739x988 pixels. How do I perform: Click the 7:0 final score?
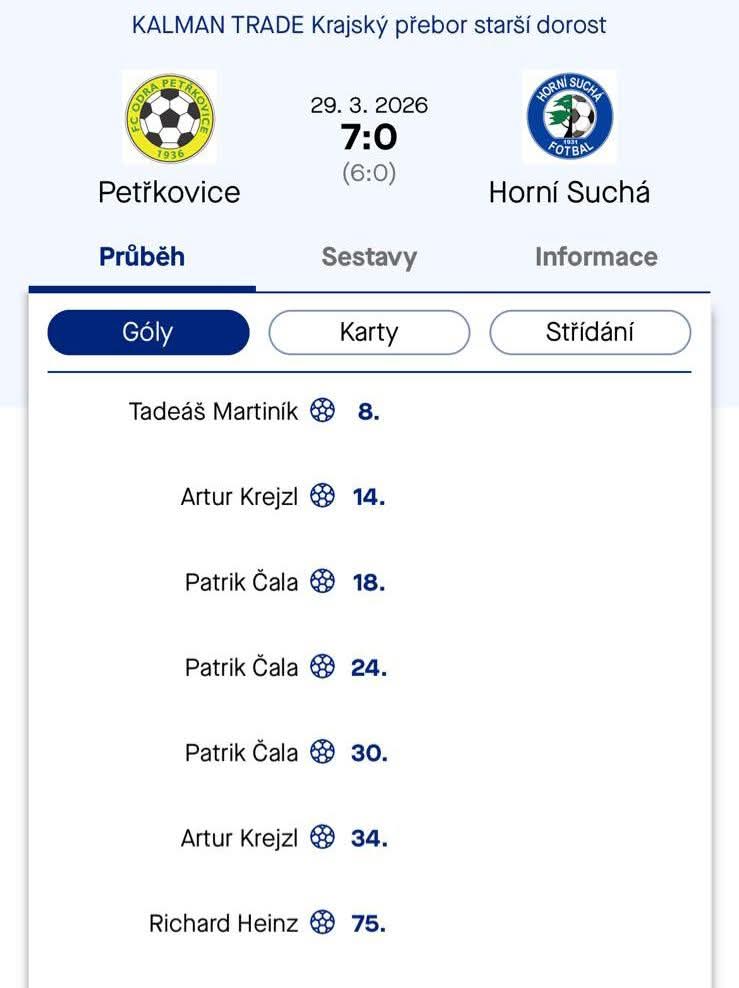tap(369, 137)
